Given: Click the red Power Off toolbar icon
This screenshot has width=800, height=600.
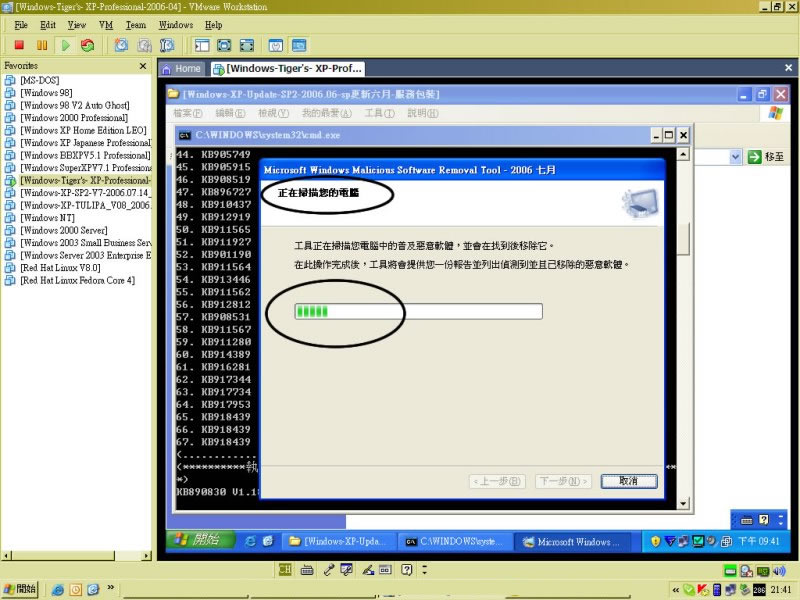Looking at the screenshot, I should click(19, 45).
